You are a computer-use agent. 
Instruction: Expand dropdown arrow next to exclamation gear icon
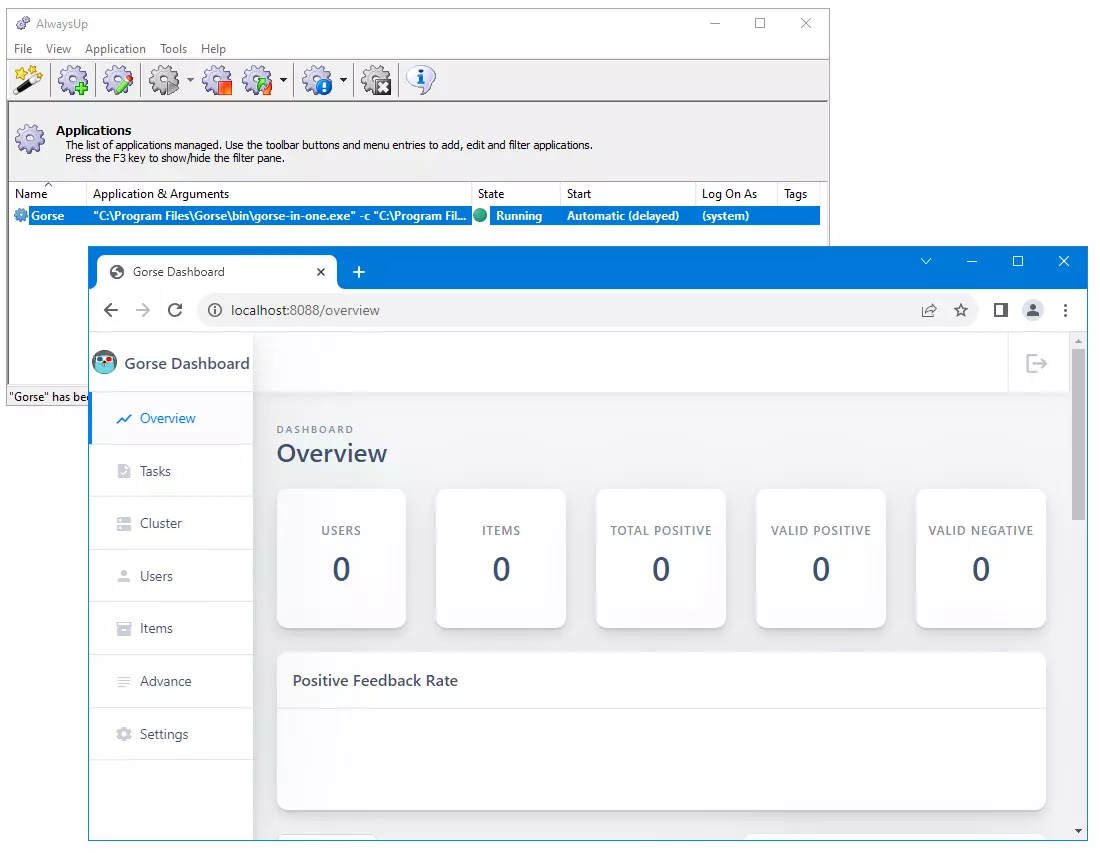pos(343,80)
